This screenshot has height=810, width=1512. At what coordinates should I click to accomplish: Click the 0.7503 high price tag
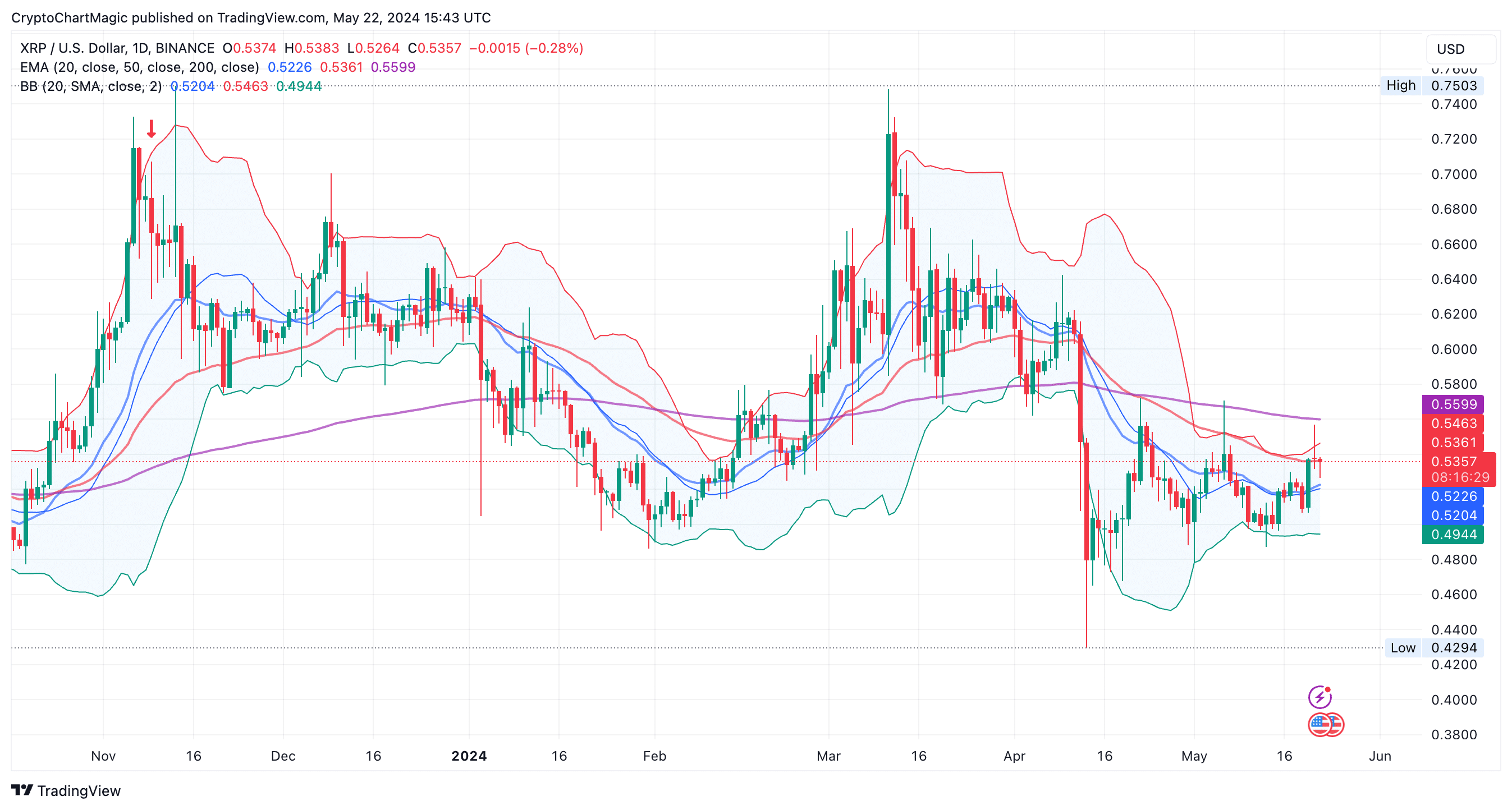[1453, 86]
